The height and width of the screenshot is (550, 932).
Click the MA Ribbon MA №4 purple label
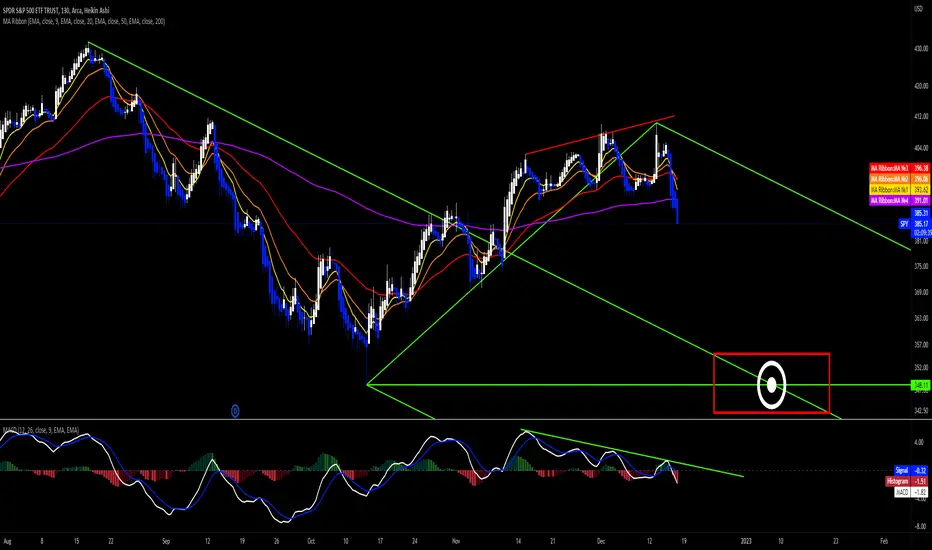899,201
